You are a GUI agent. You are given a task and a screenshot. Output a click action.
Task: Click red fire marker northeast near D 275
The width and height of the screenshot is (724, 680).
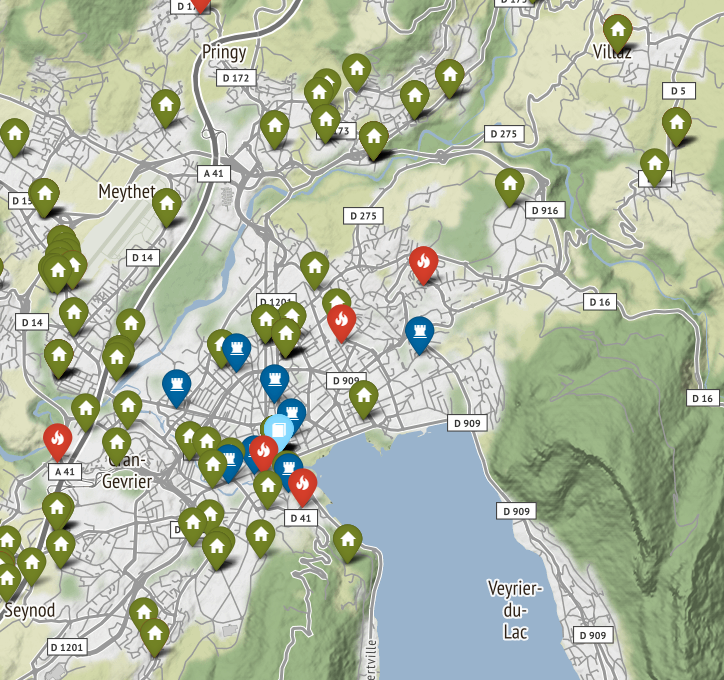point(423,265)
